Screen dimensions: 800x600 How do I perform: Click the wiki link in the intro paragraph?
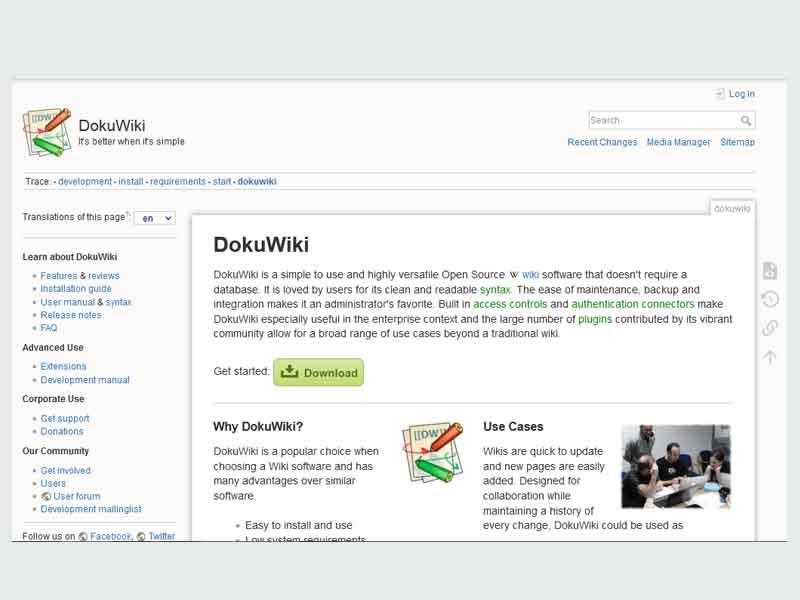pos(530,275)
